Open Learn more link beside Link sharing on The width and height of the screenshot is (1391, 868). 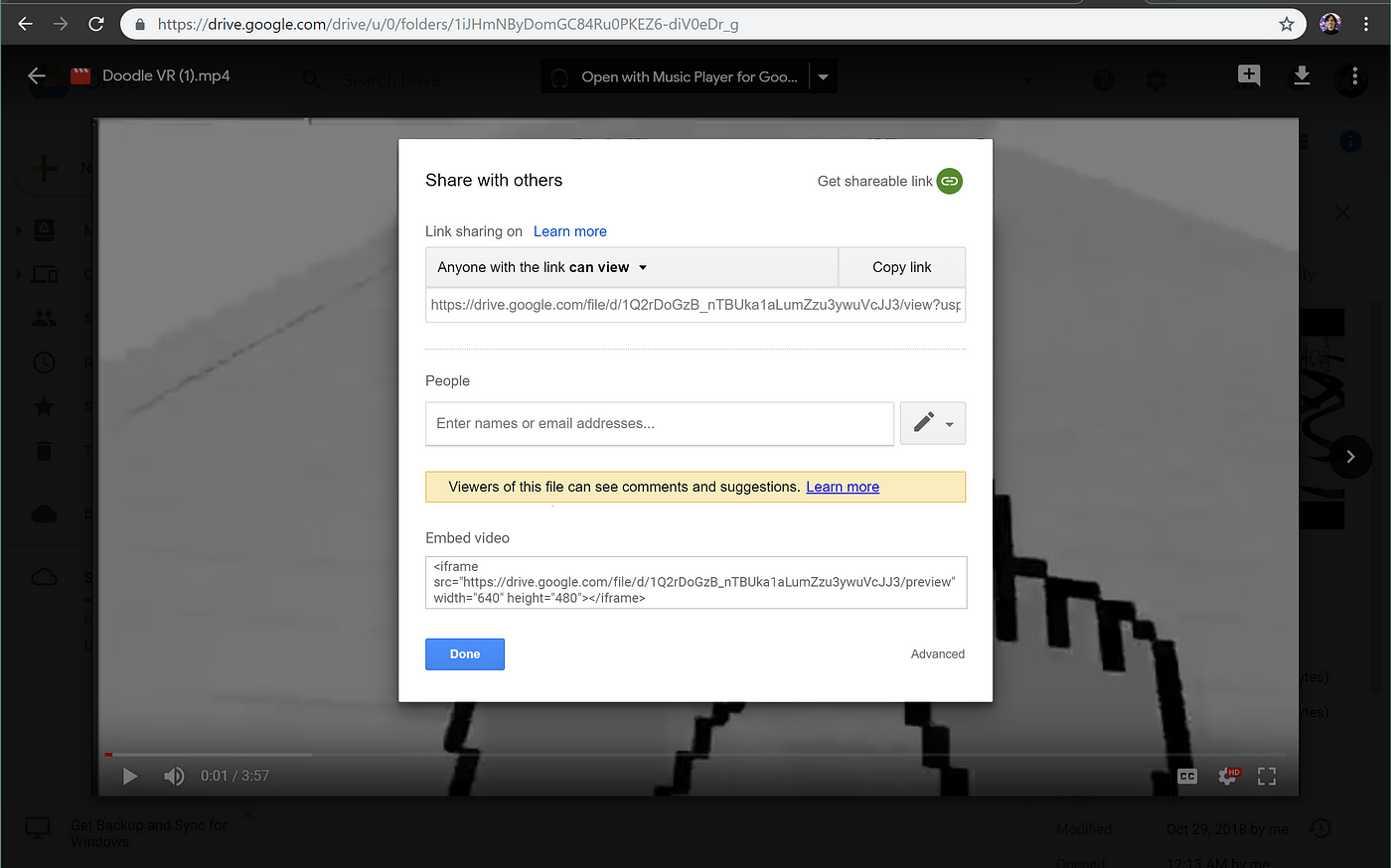coord(570,231)
